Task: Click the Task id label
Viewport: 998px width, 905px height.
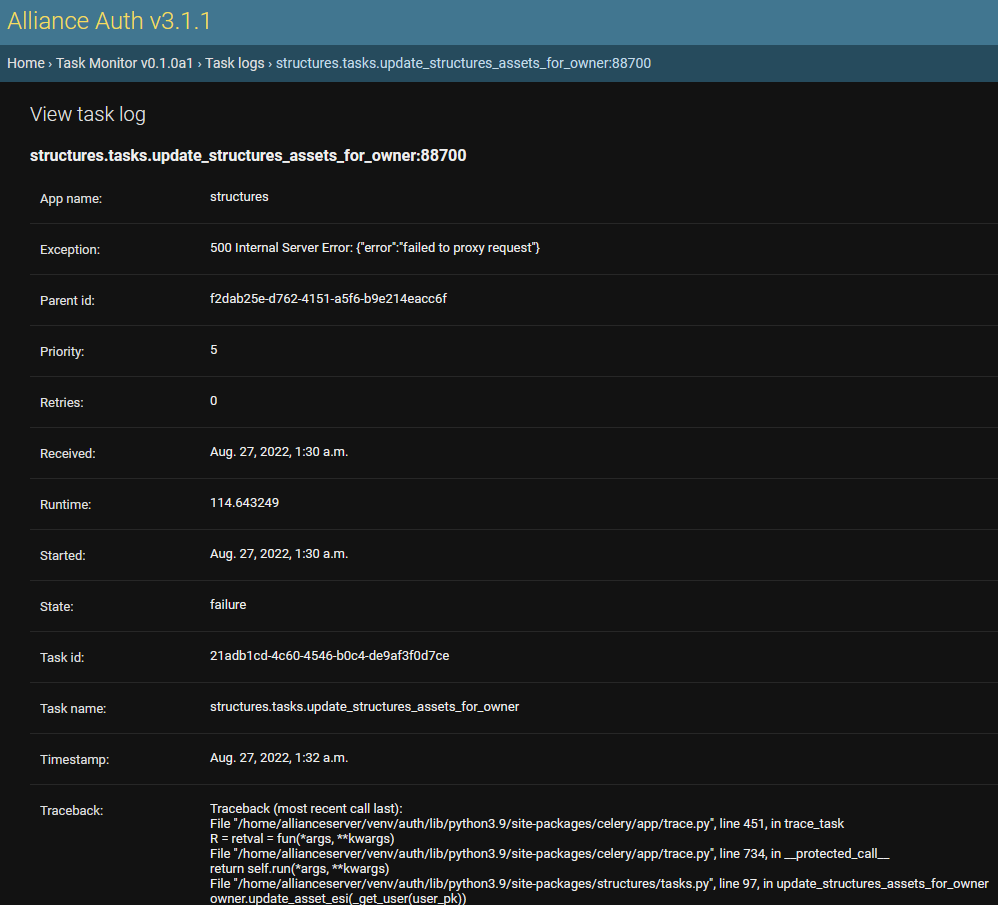Action: (x=62, y=657)
